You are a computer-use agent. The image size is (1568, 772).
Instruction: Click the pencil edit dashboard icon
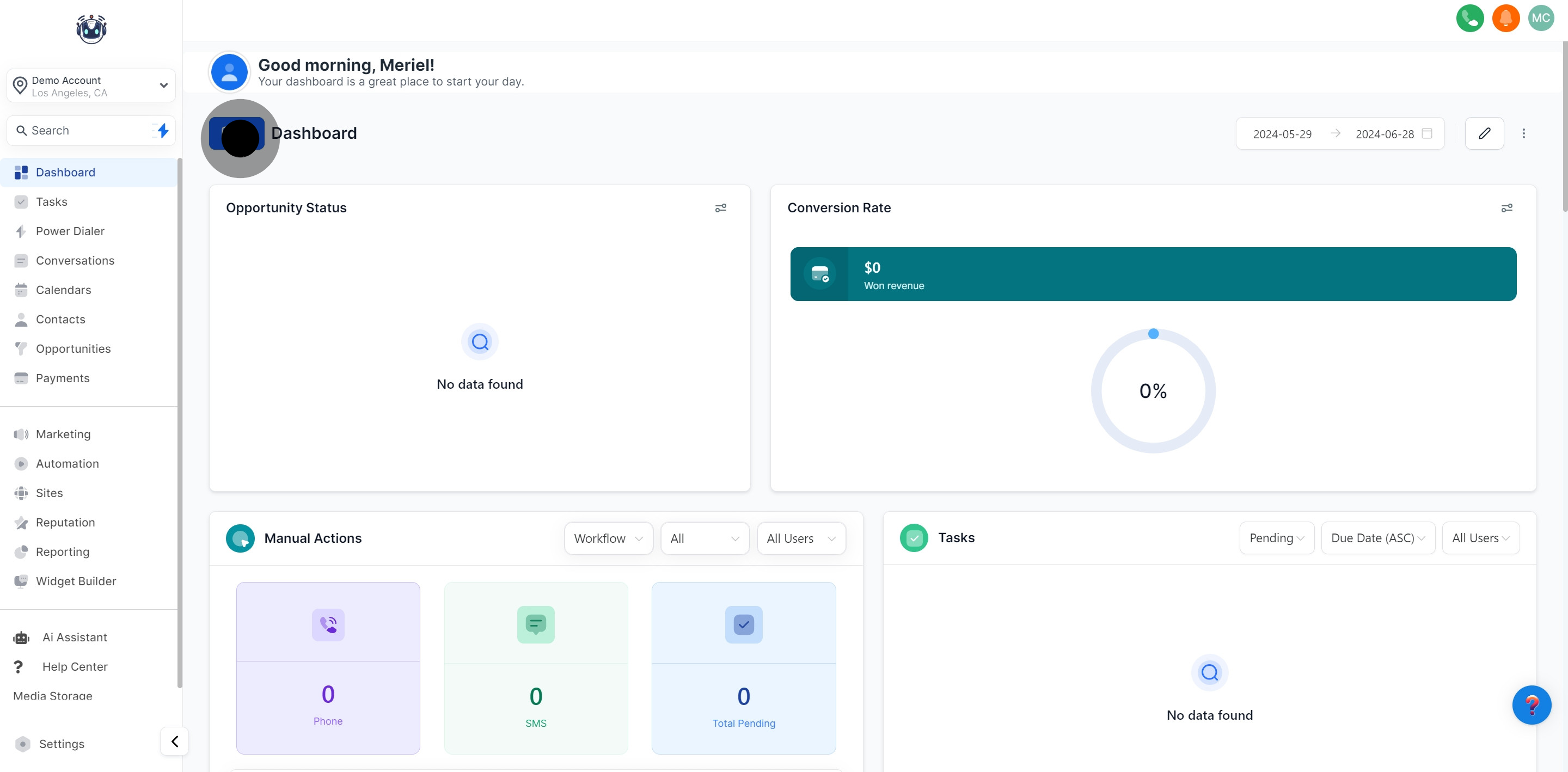(x=1484, y=133)
